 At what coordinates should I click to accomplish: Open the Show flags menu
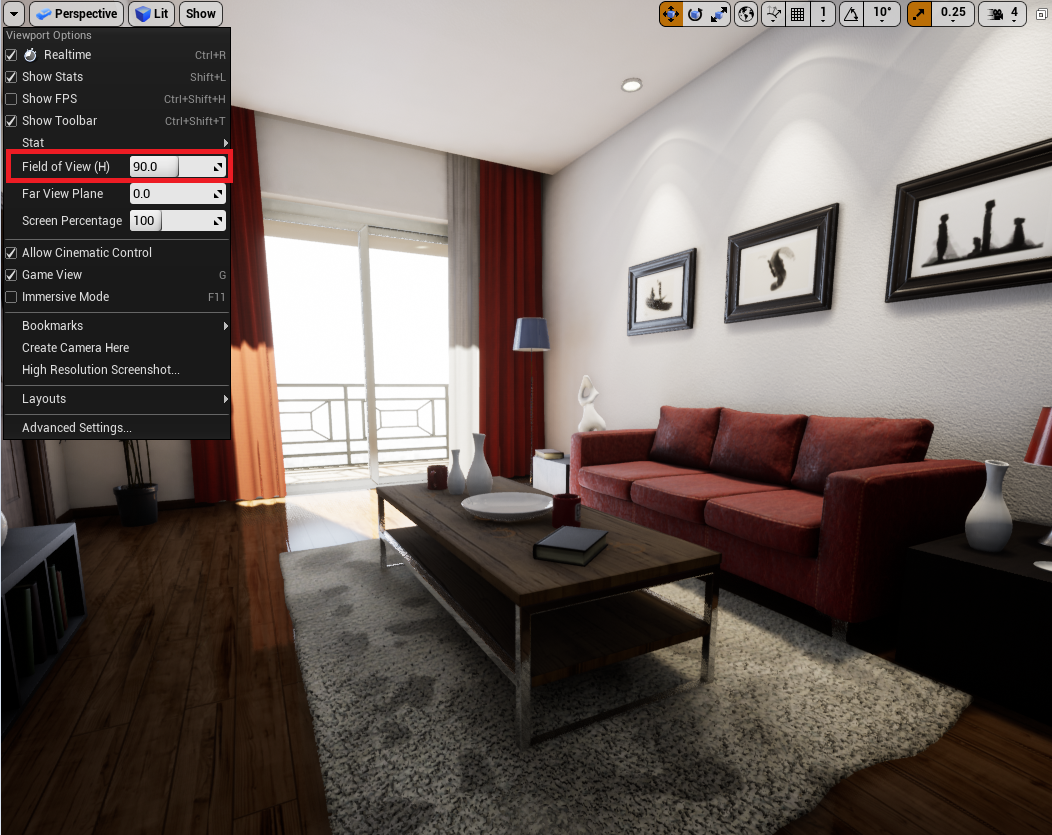pos(201,14)
